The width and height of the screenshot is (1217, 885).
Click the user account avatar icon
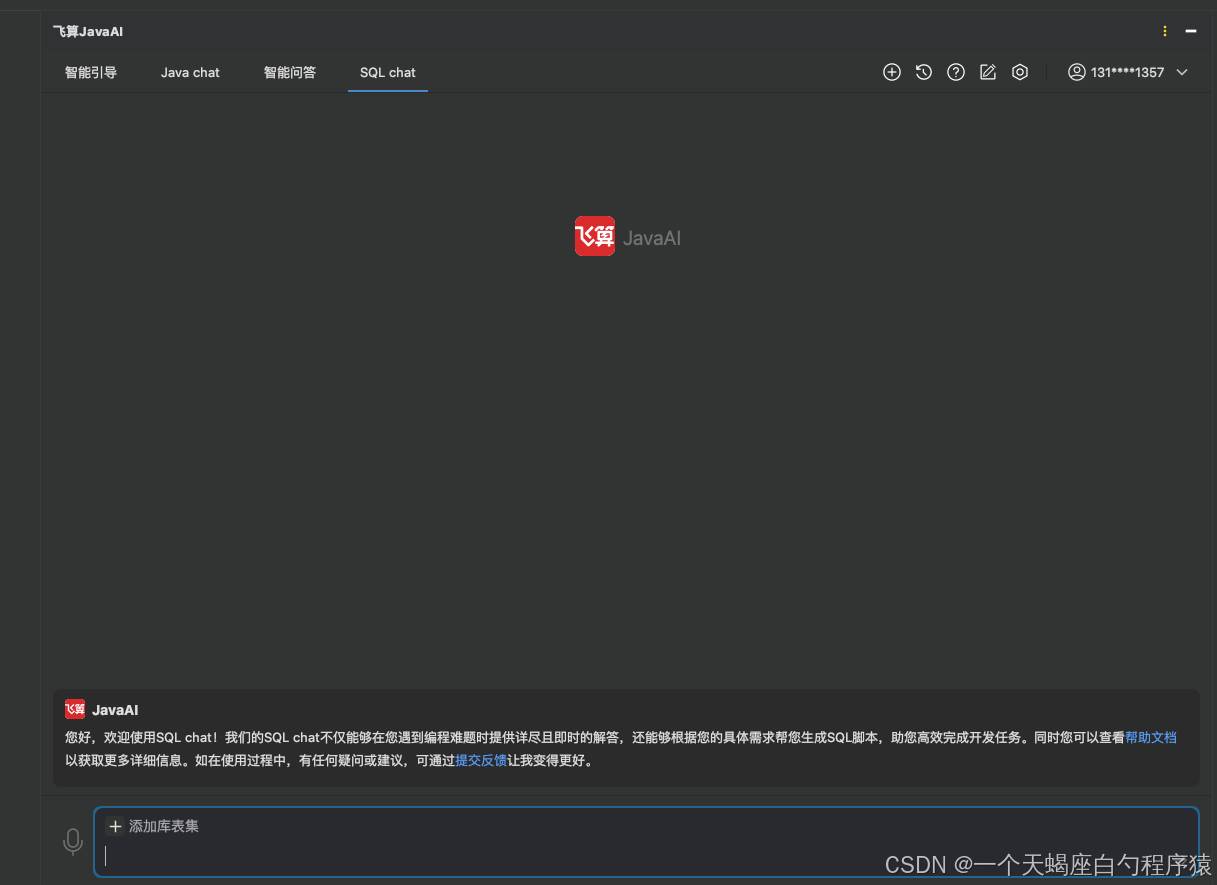1077,72
